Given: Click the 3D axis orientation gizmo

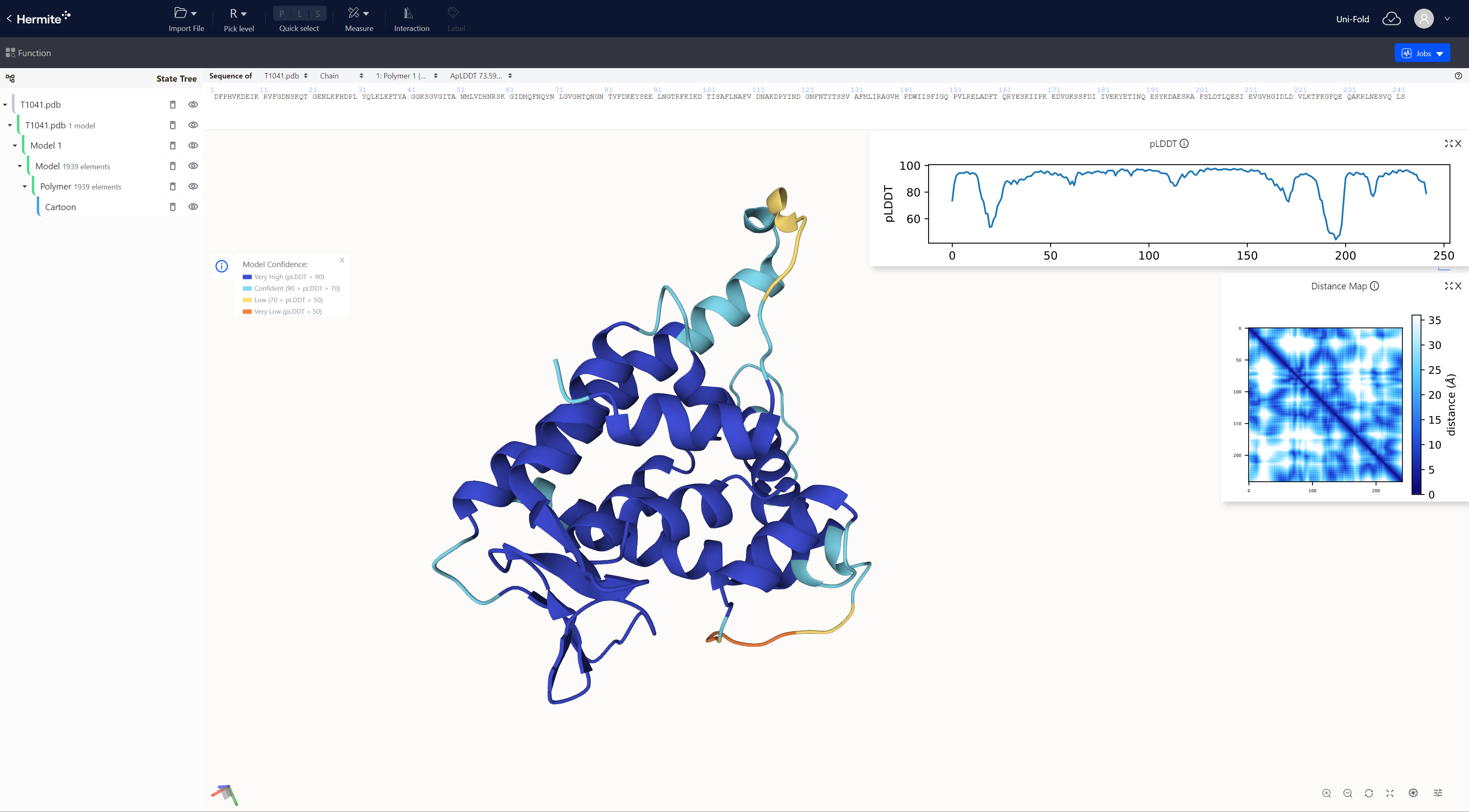Looking at the screenshot, I should pyautogui.click(x=225, y=794).
